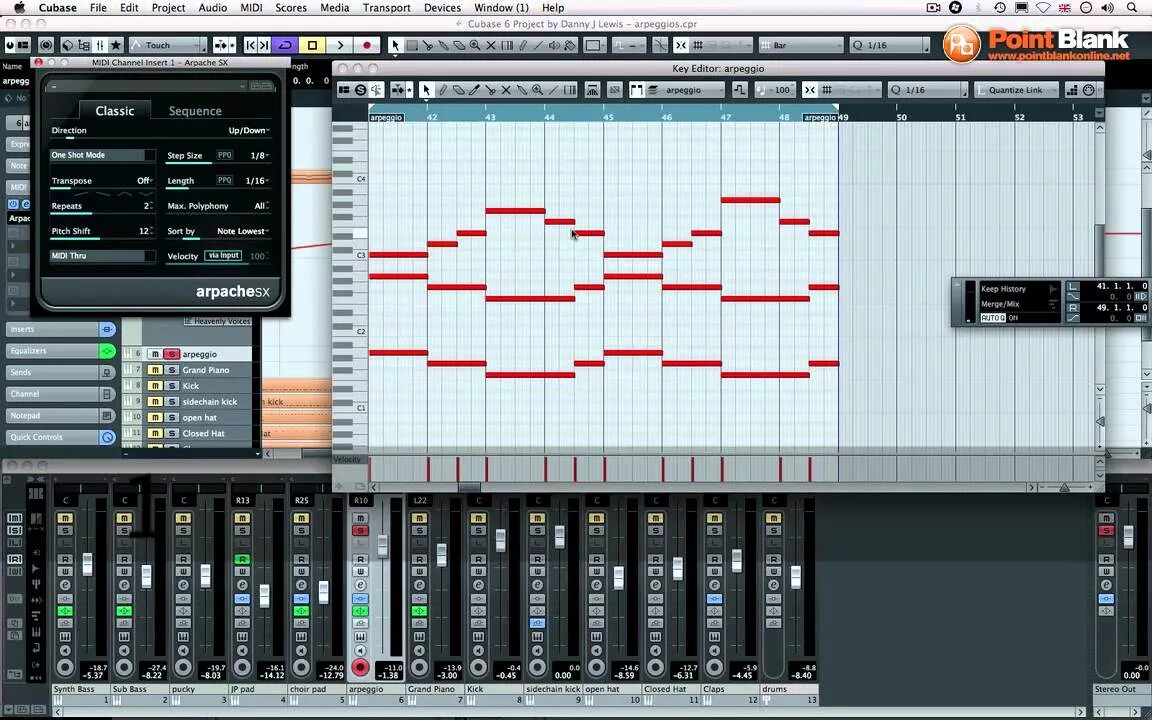
Task: Open the Quick Controls section icon
Action: [107, 437]
